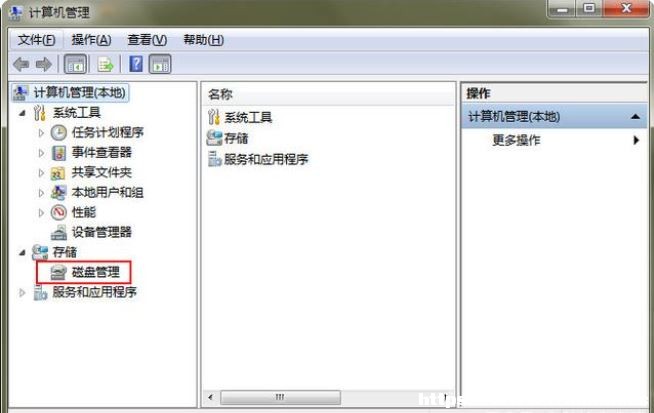The height and width of the screenshot is (413, 654).
Task: Open the blue Help question-mark icon
Action: (136, 64)
